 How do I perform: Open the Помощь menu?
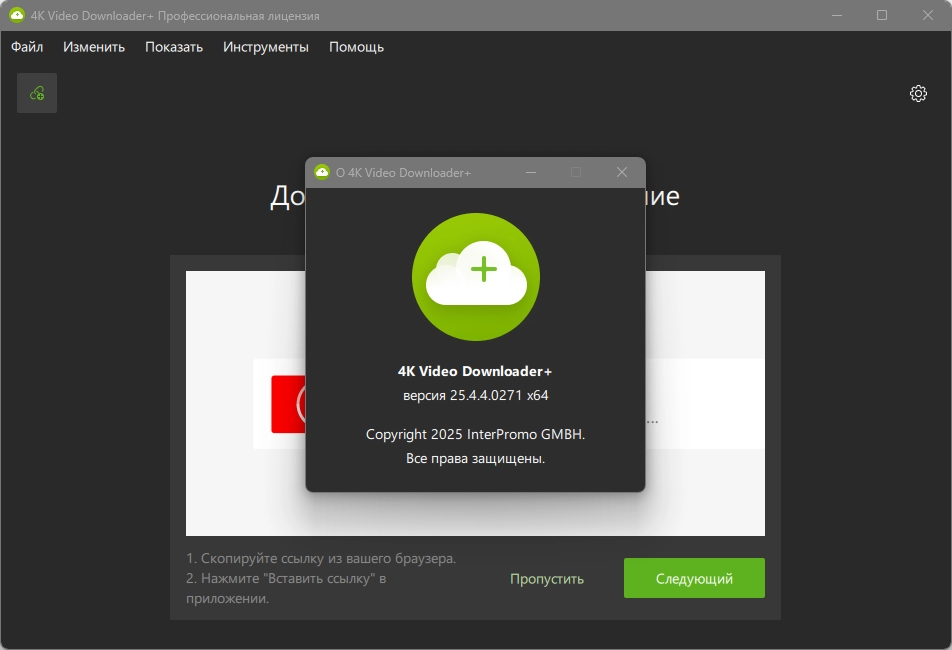point(356,47)
